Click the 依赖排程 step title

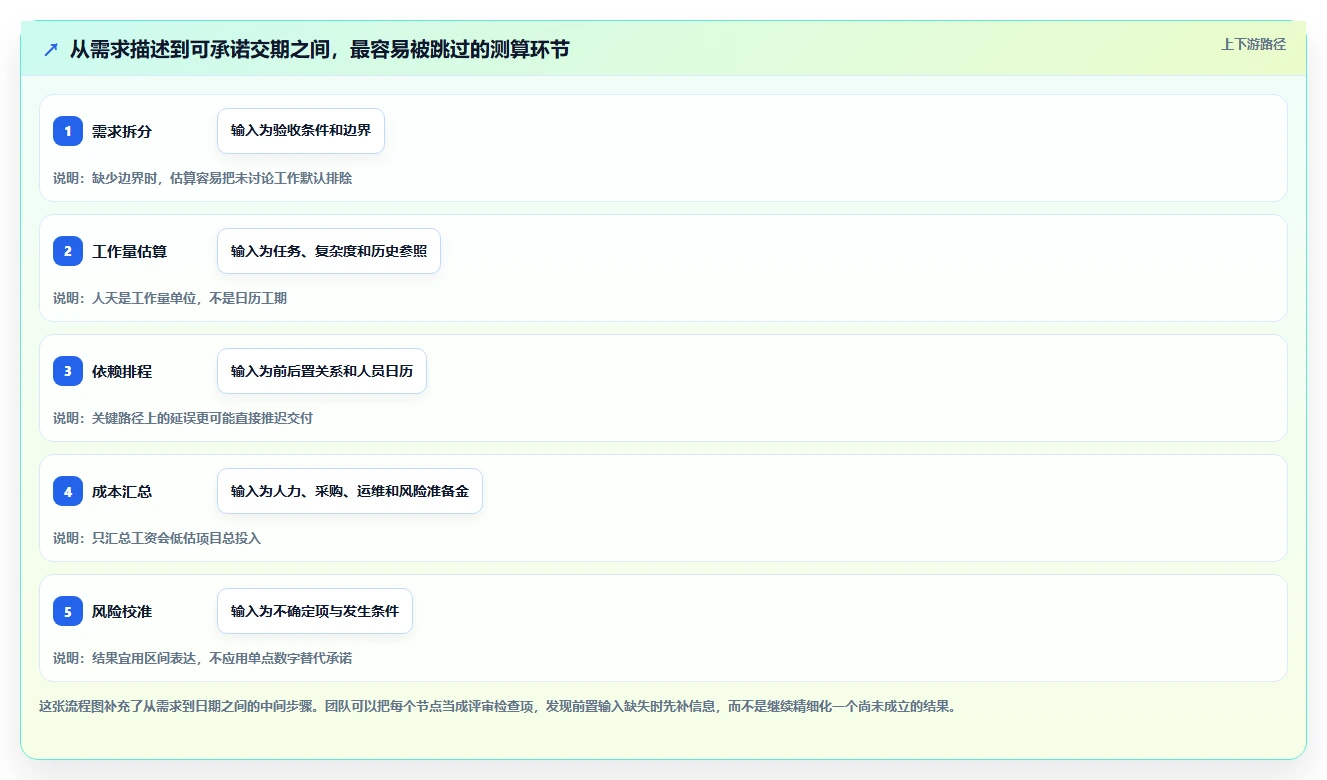[122, 371]
